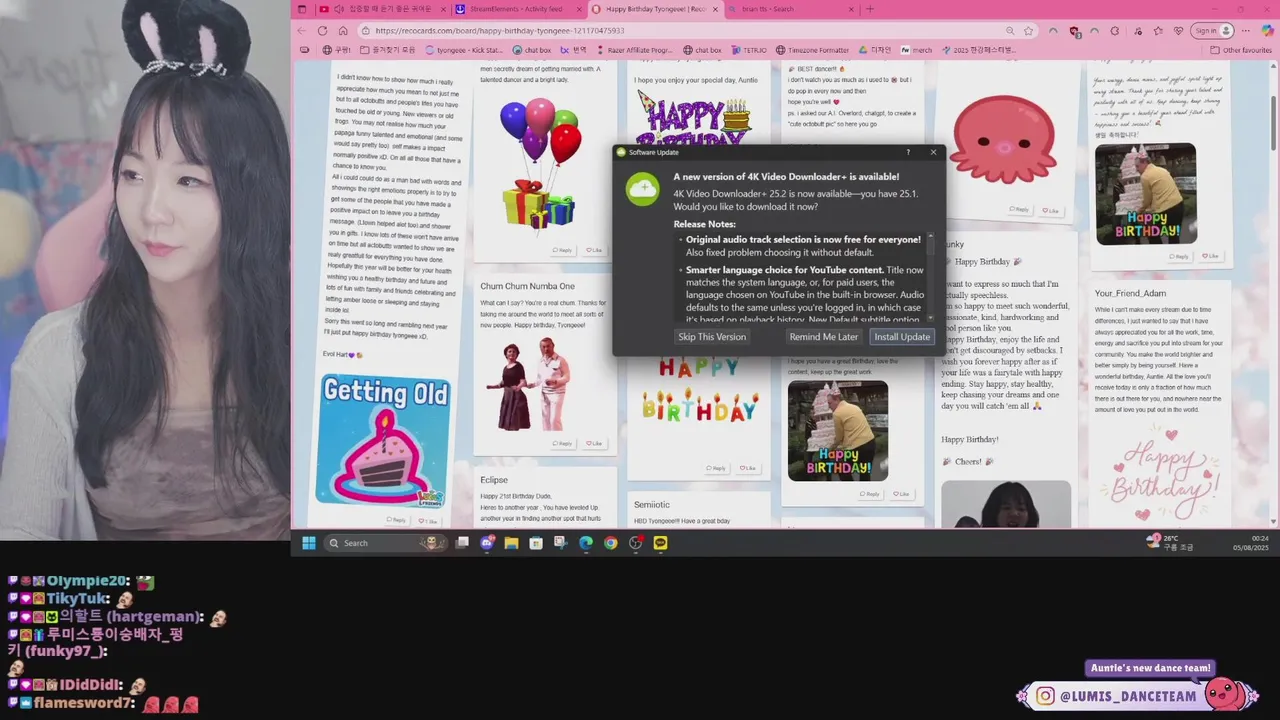Switch to the brian tts Search tab
The height and width of the screenshot is (720, 1280).
pos(790,9)
